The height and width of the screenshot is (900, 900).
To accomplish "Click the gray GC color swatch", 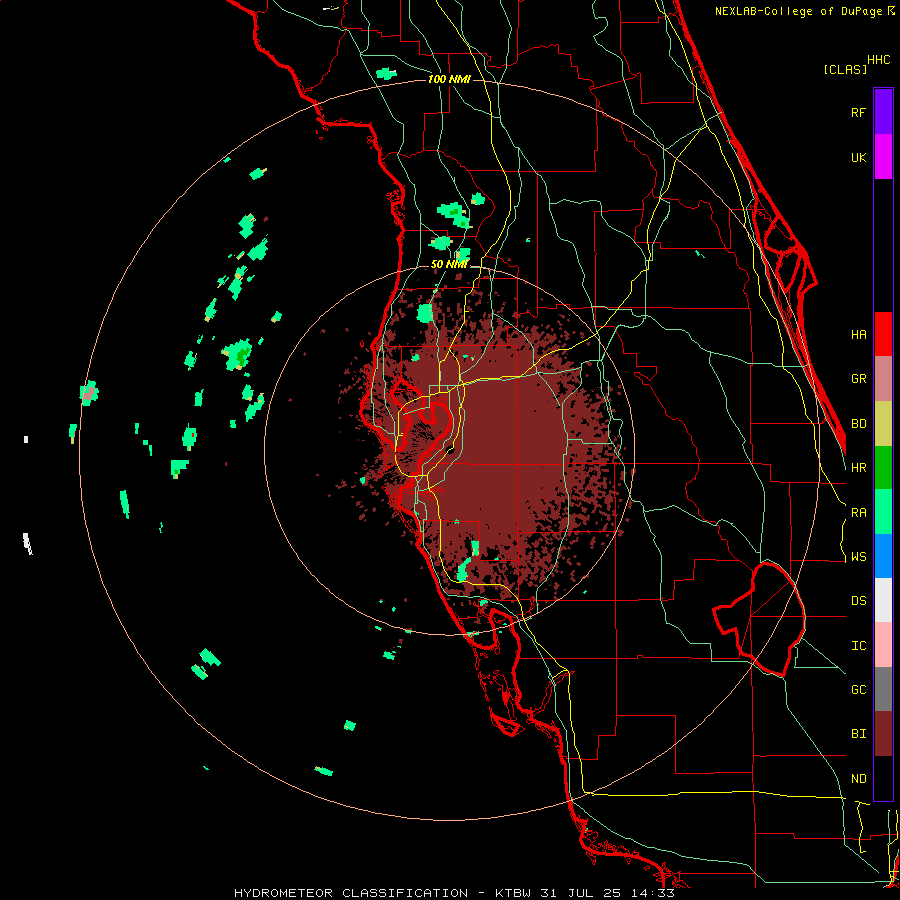I will [883, 689].
